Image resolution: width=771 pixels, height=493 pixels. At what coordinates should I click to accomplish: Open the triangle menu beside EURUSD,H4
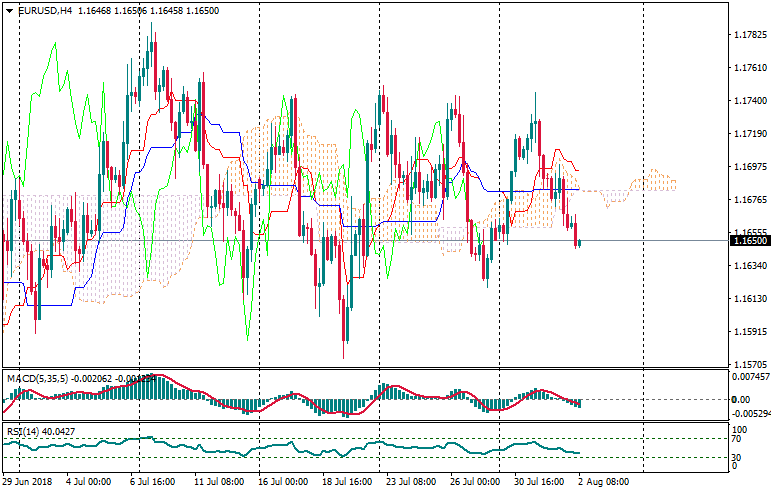(9, 9)
